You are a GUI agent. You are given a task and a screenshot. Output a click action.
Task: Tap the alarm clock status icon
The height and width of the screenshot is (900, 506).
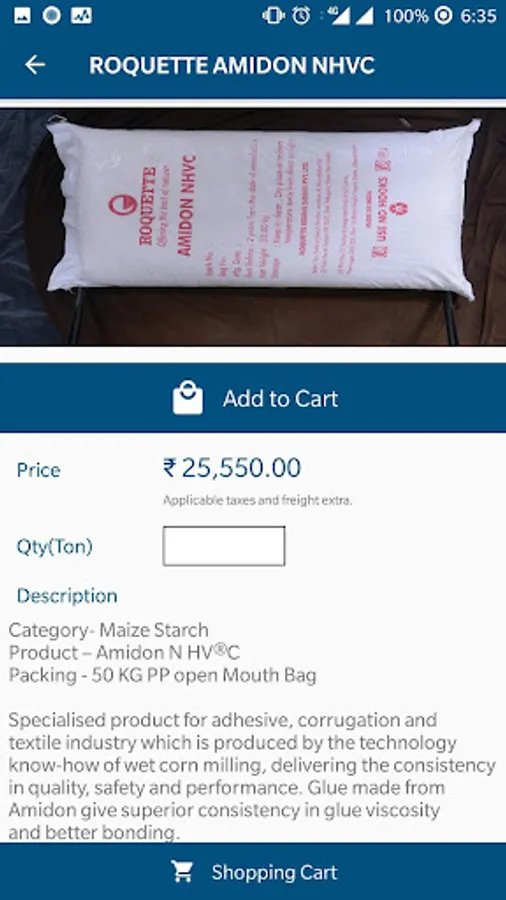[301, 15]
